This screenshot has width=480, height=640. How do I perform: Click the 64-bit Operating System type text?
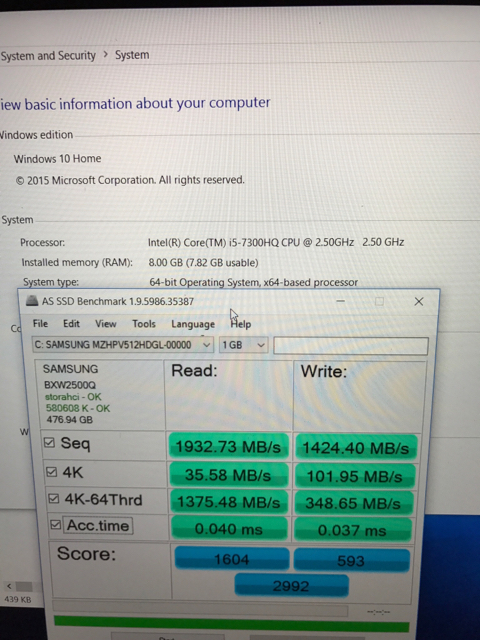pyautogui.click(x=253, y=282)
